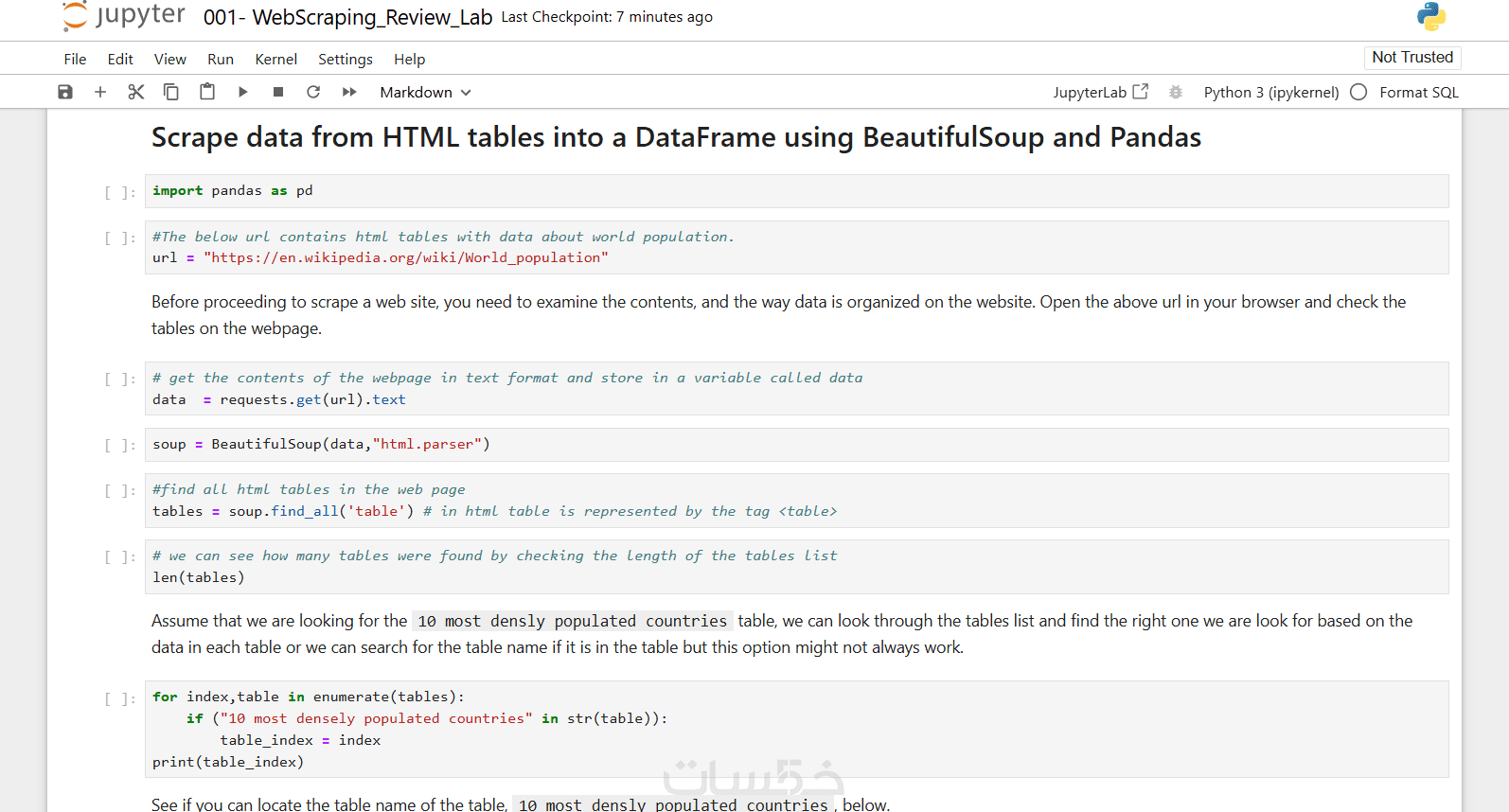Open the Kernel menu
The width and height of the screenshot is (1509, 812).
pyautogui.click(x=275, y=59)
